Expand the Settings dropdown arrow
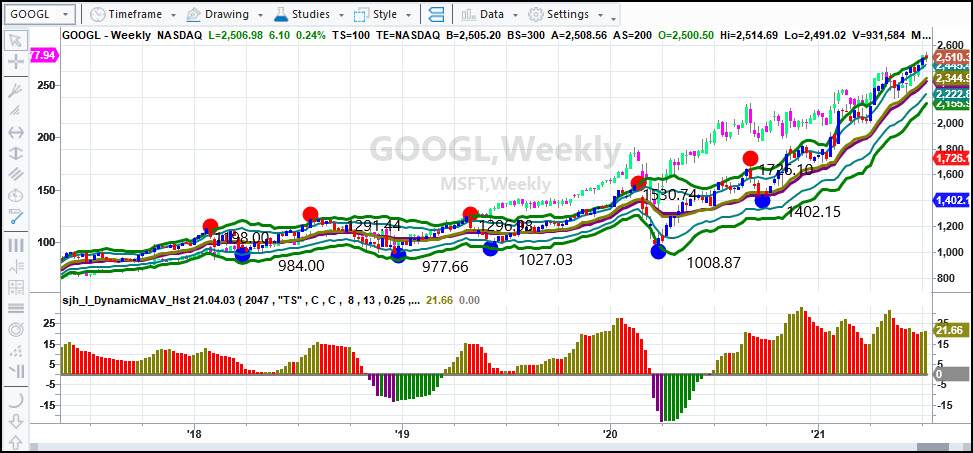Viewport: 973px width, 453px height. [600, 15]
